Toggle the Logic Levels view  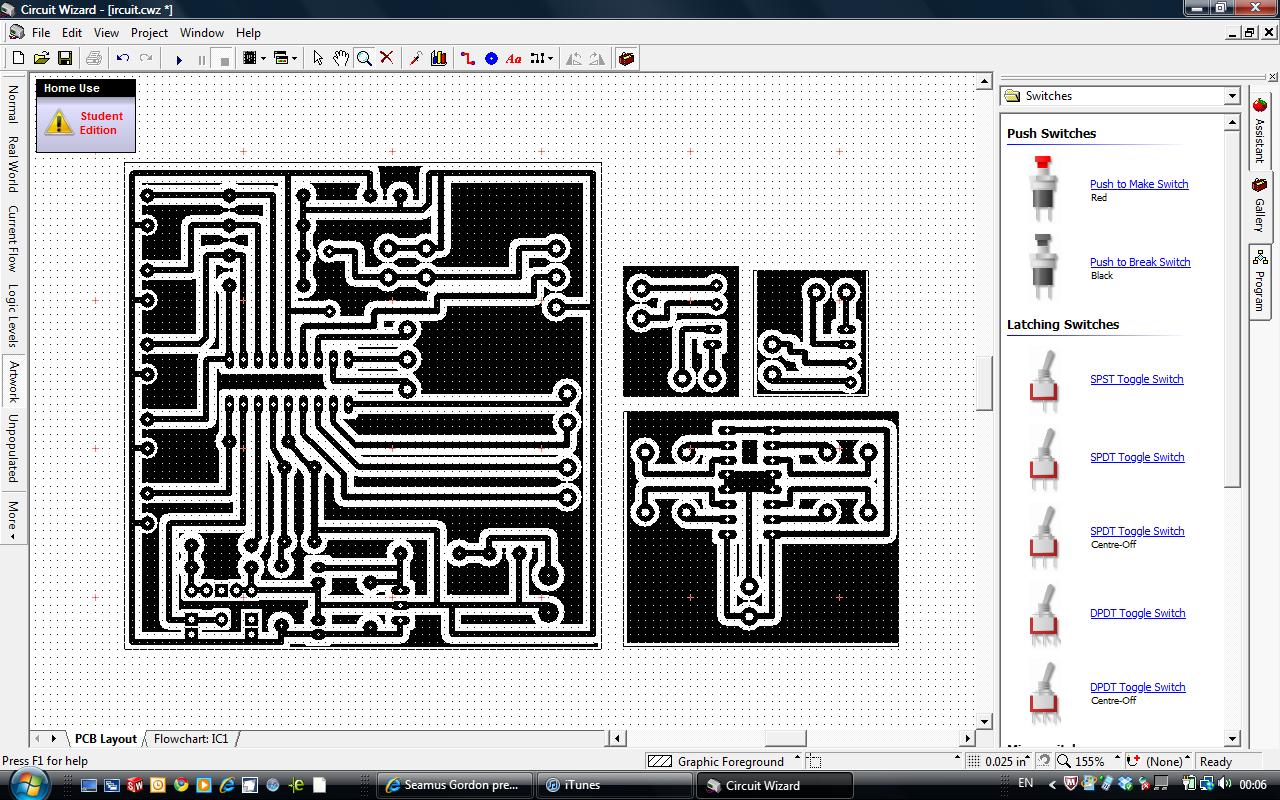[11, 313]
